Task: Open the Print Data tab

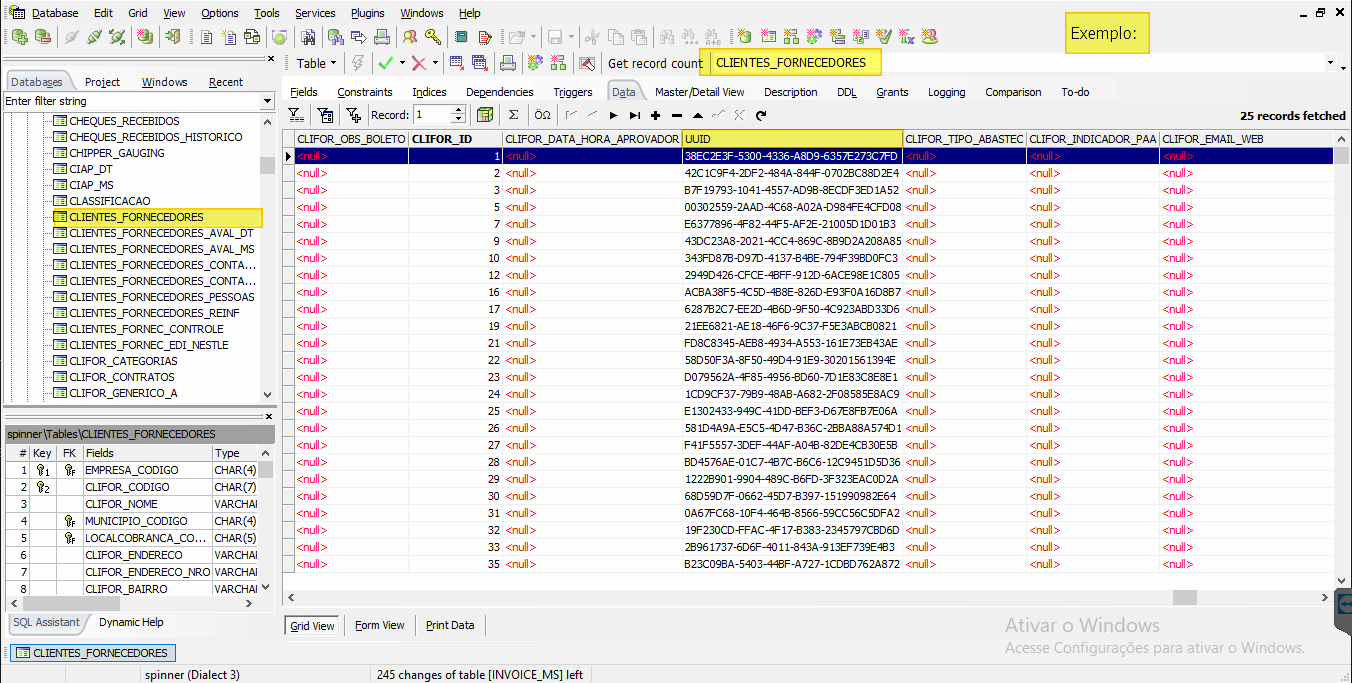Action: [450, 625]
